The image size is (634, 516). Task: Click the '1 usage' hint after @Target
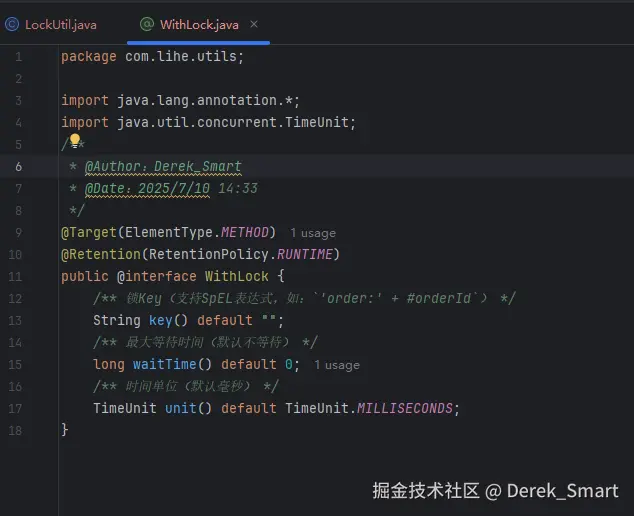click(313, 233)
